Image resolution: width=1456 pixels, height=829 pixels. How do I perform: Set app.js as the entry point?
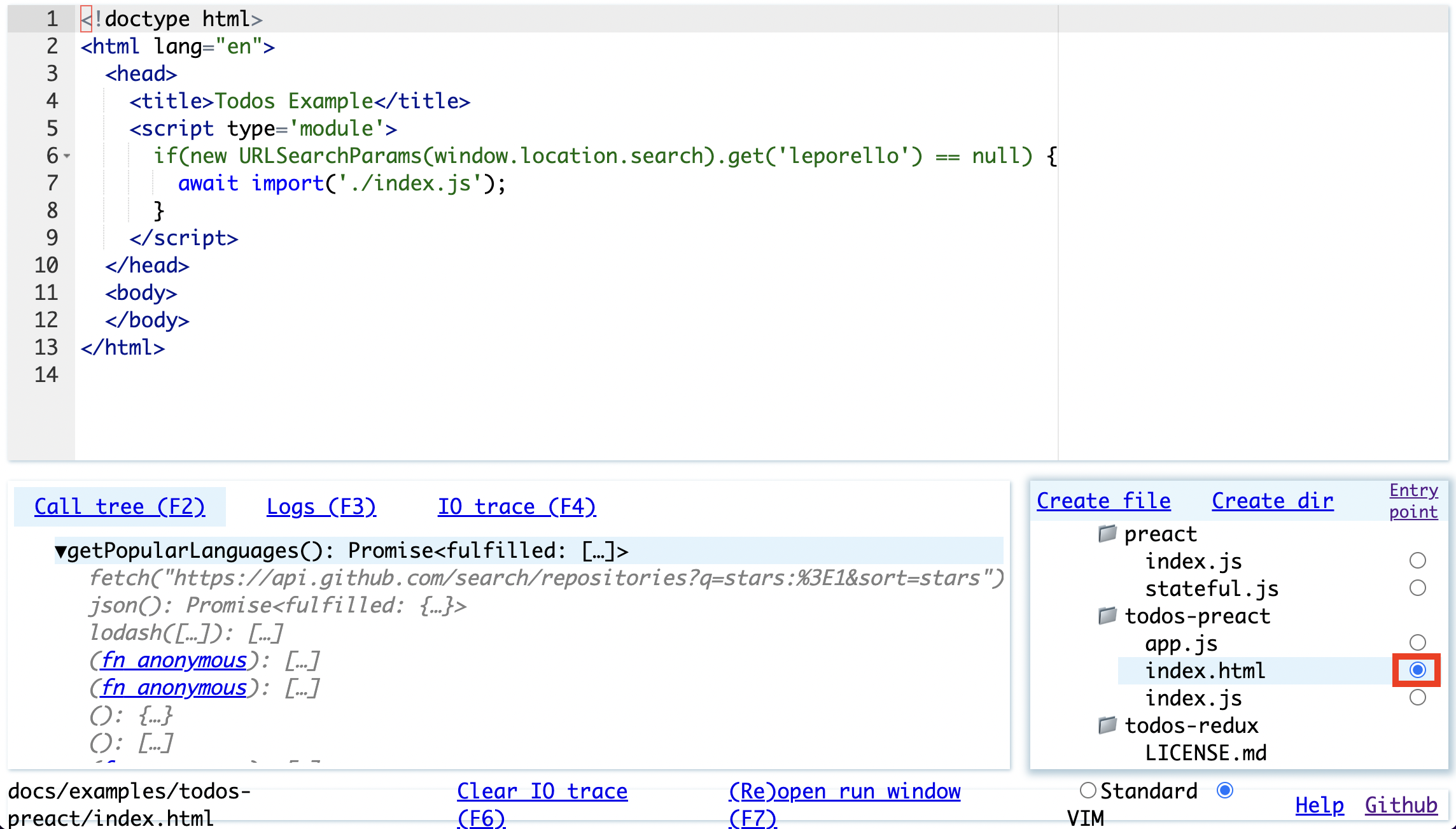pos(1418,642)
